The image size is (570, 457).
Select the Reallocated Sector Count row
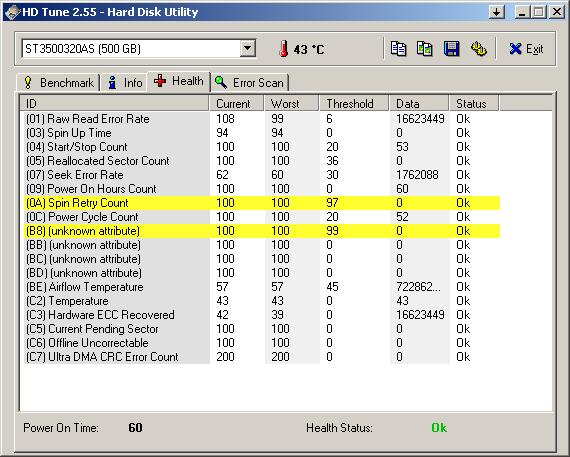point(262,161)
